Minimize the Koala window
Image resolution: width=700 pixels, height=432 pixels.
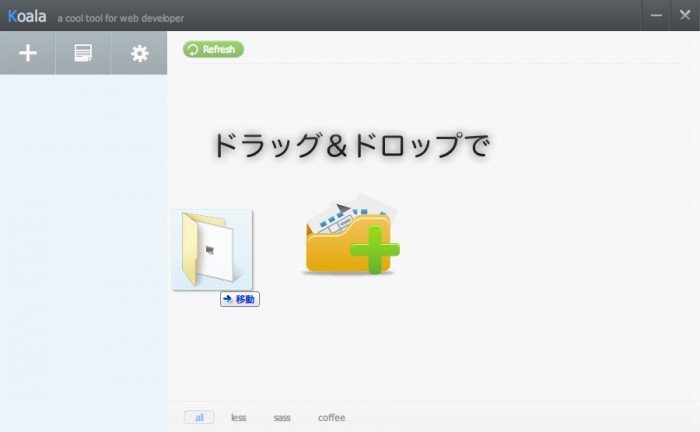[656, 15]
